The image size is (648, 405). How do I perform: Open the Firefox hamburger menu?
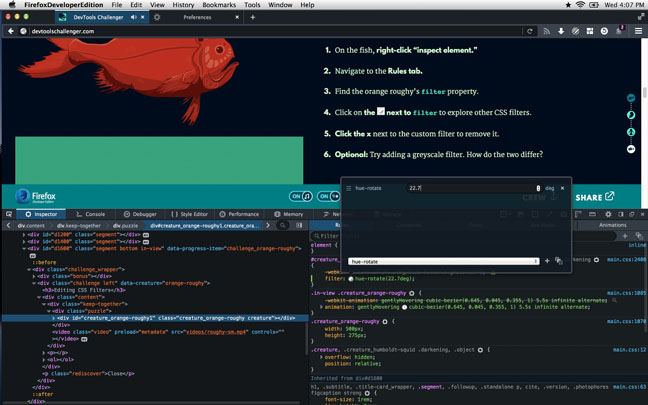point(638,31)
